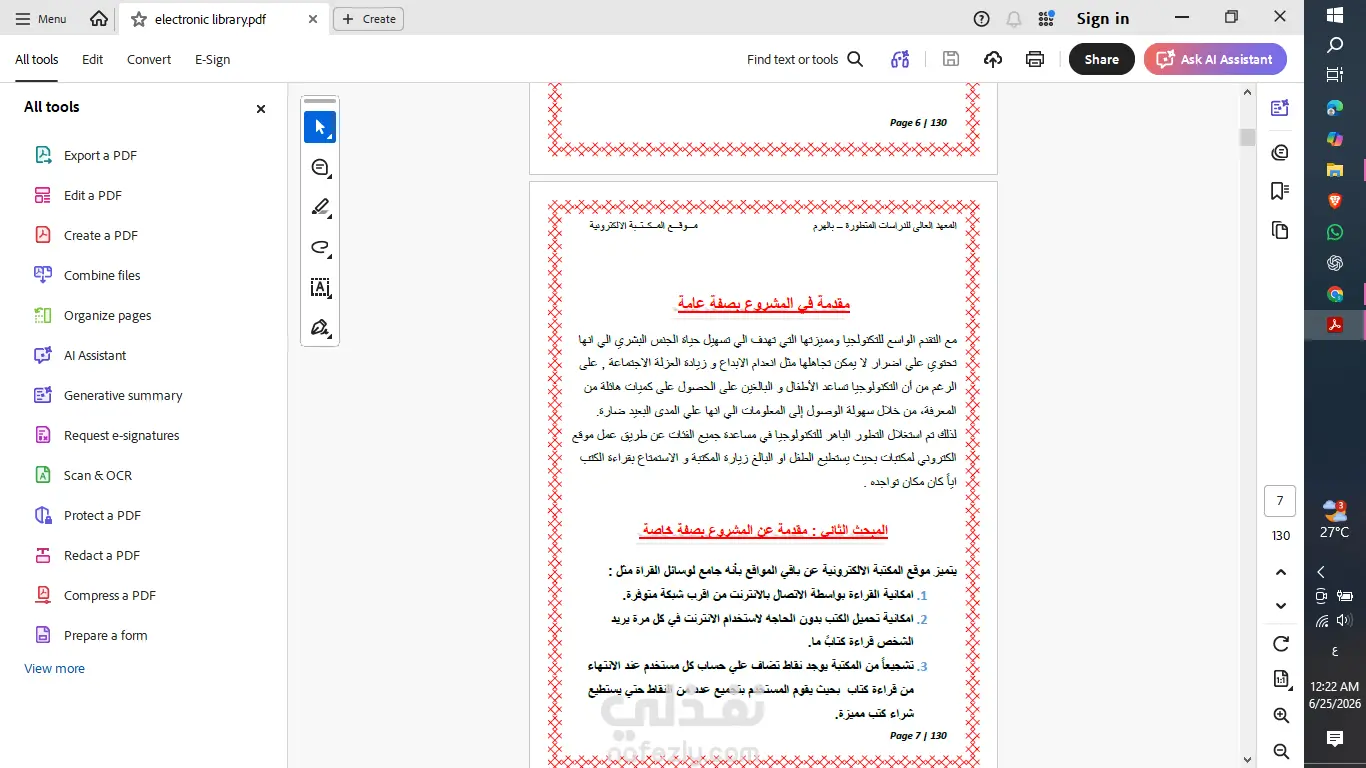The image size is (1366, 768).
Task: Click the Export a PDF icon
Action: pos(43,155)
